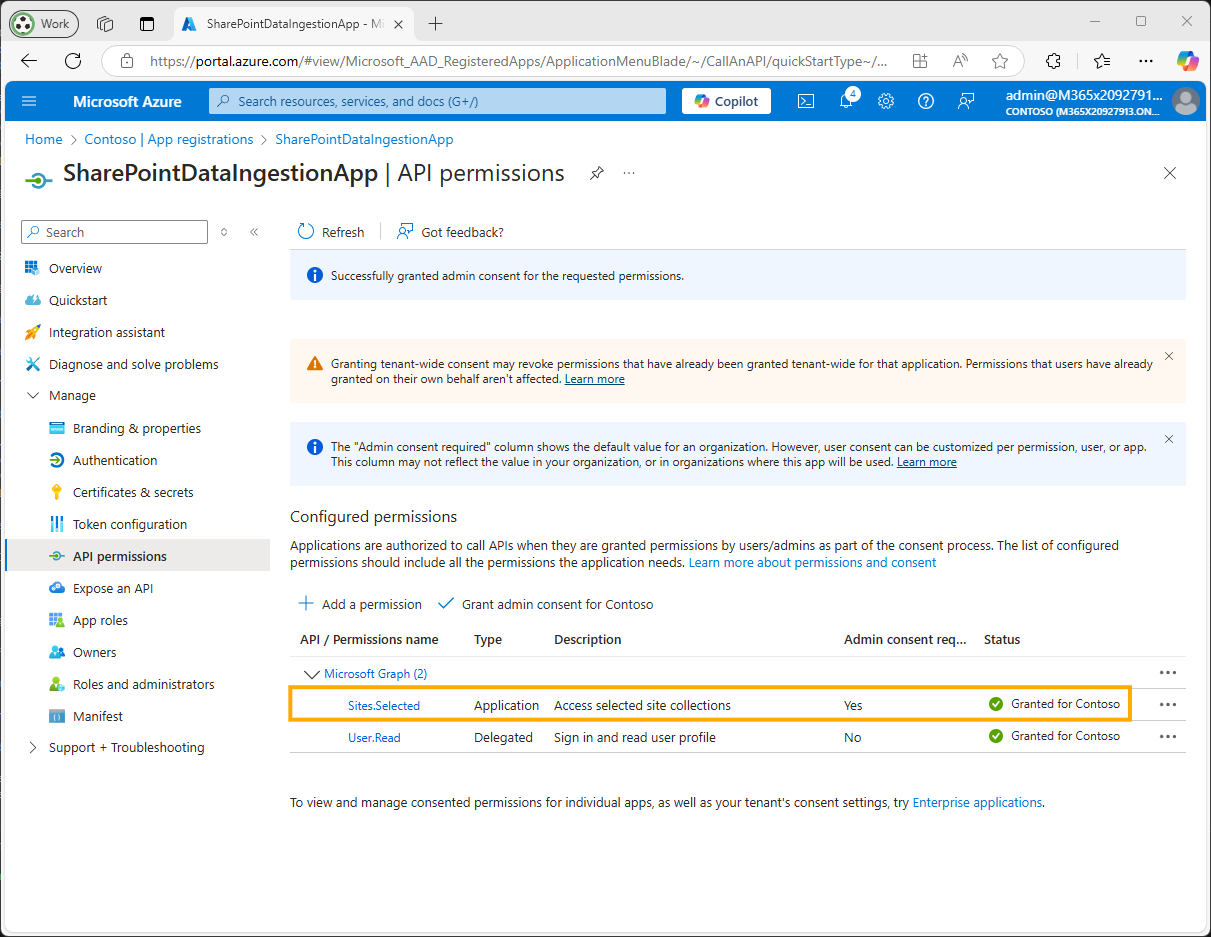Screen dimensions: 1211x937
Task: Open the Microsoft Graph (2) link
Action: [376, 673]
